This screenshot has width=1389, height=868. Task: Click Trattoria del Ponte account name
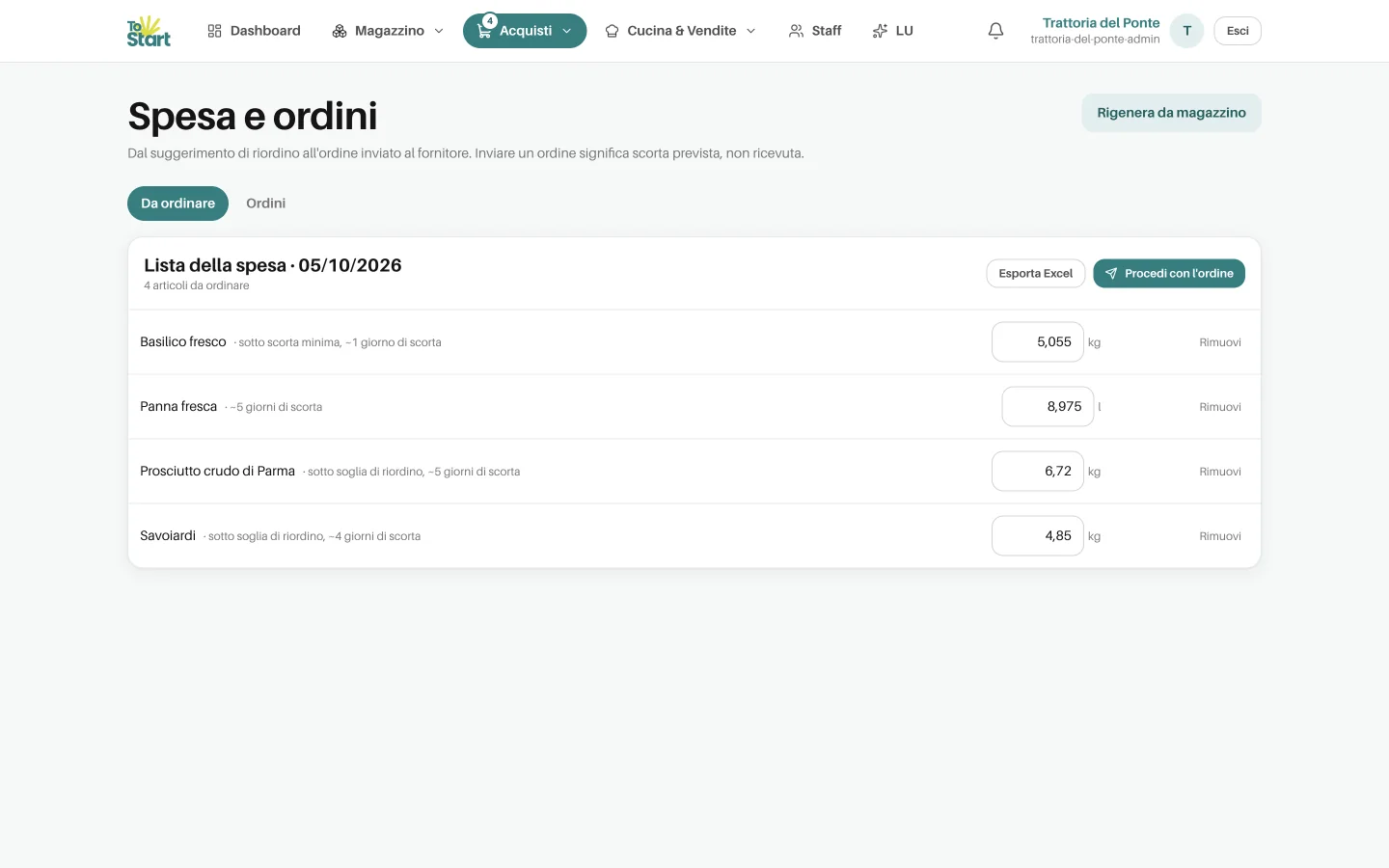[1101, 23]
